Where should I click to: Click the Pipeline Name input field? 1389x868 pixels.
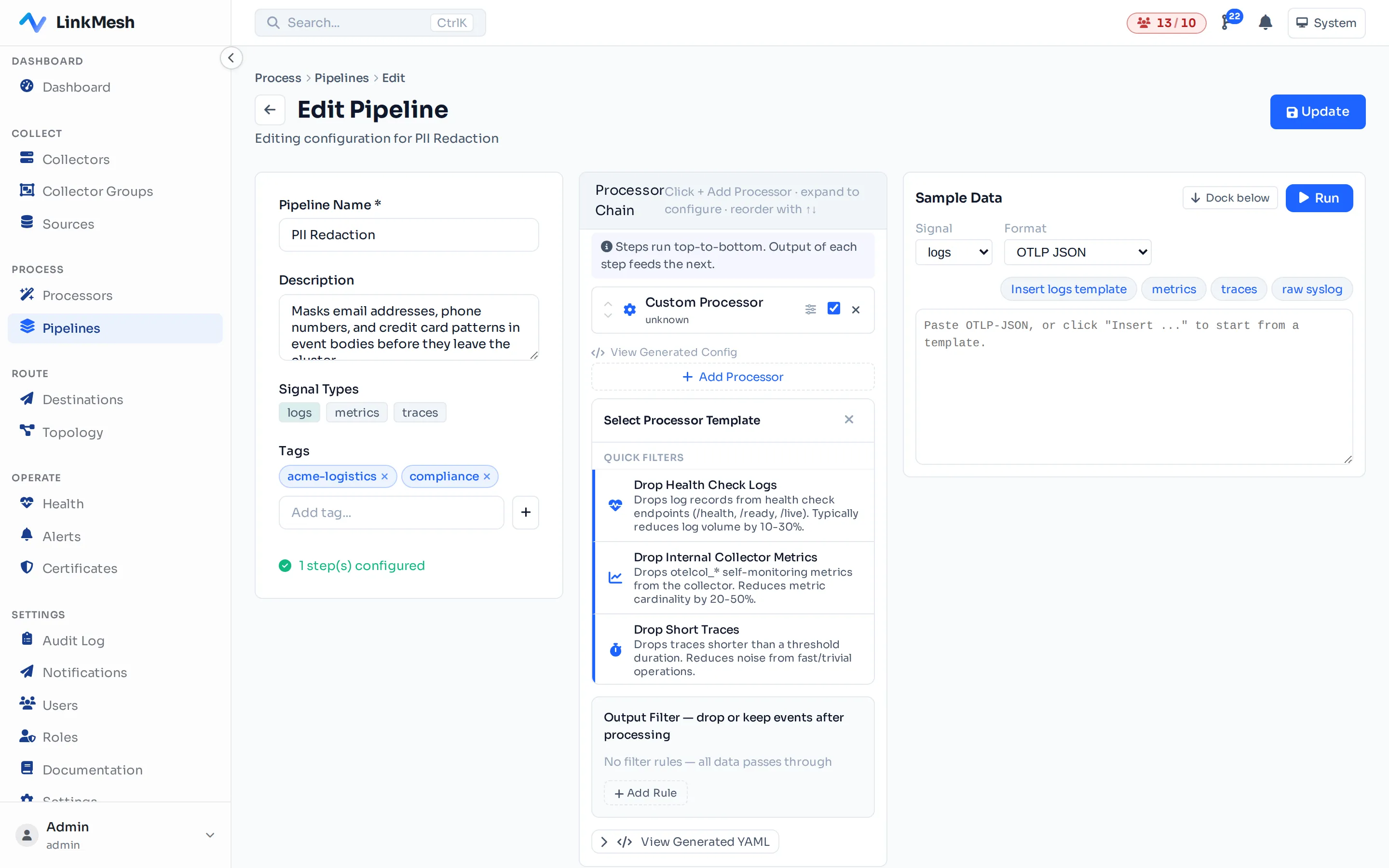[409, 235]
